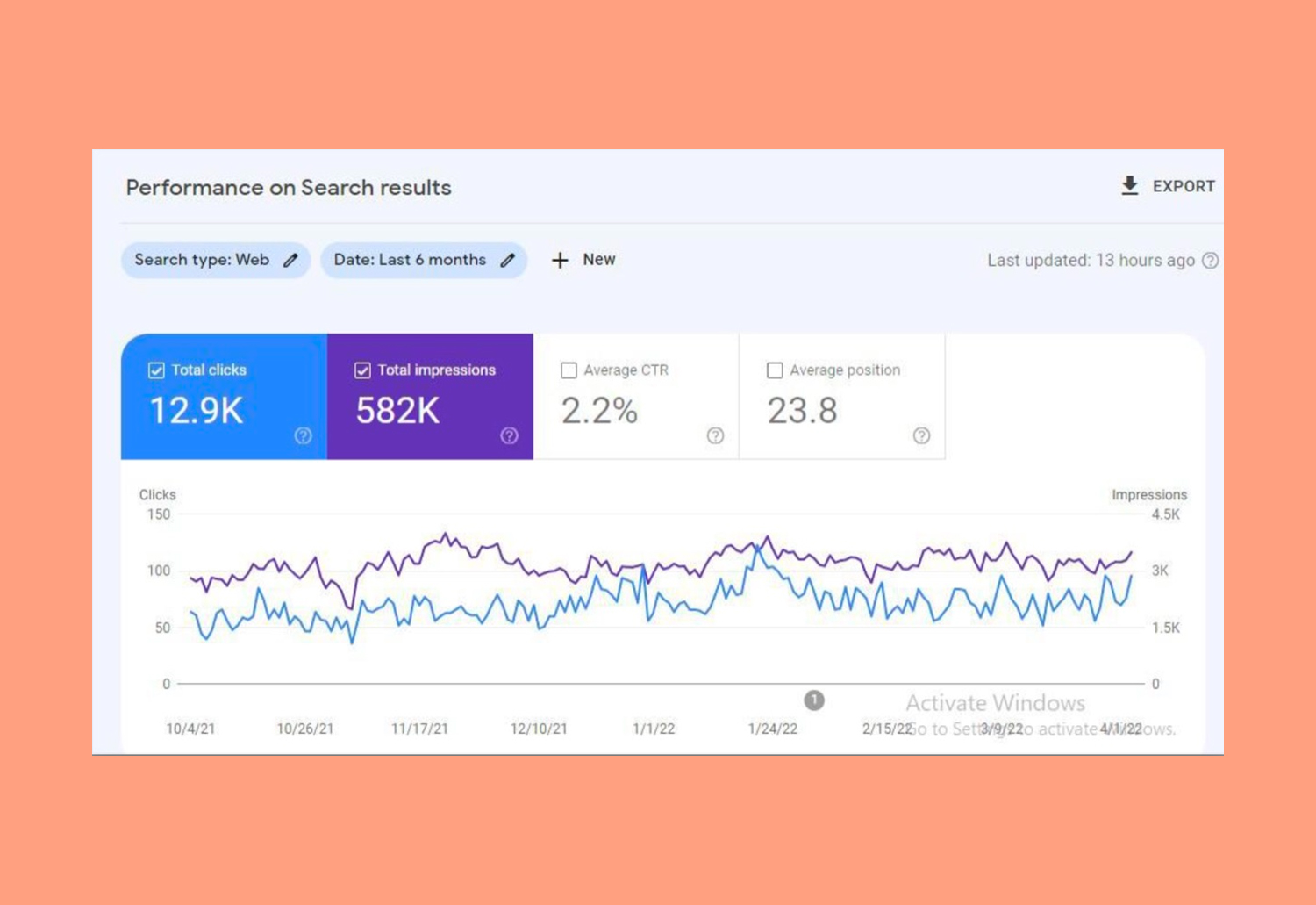Click the plus icon to add filter
Image resolution: width=1316 pixels, height=905 pixels.
[x=560, y=261]
